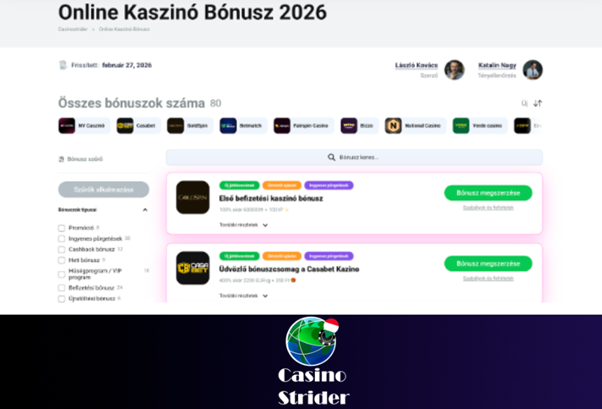Tick the Heti bónusz checkbox

click(61, 260)
